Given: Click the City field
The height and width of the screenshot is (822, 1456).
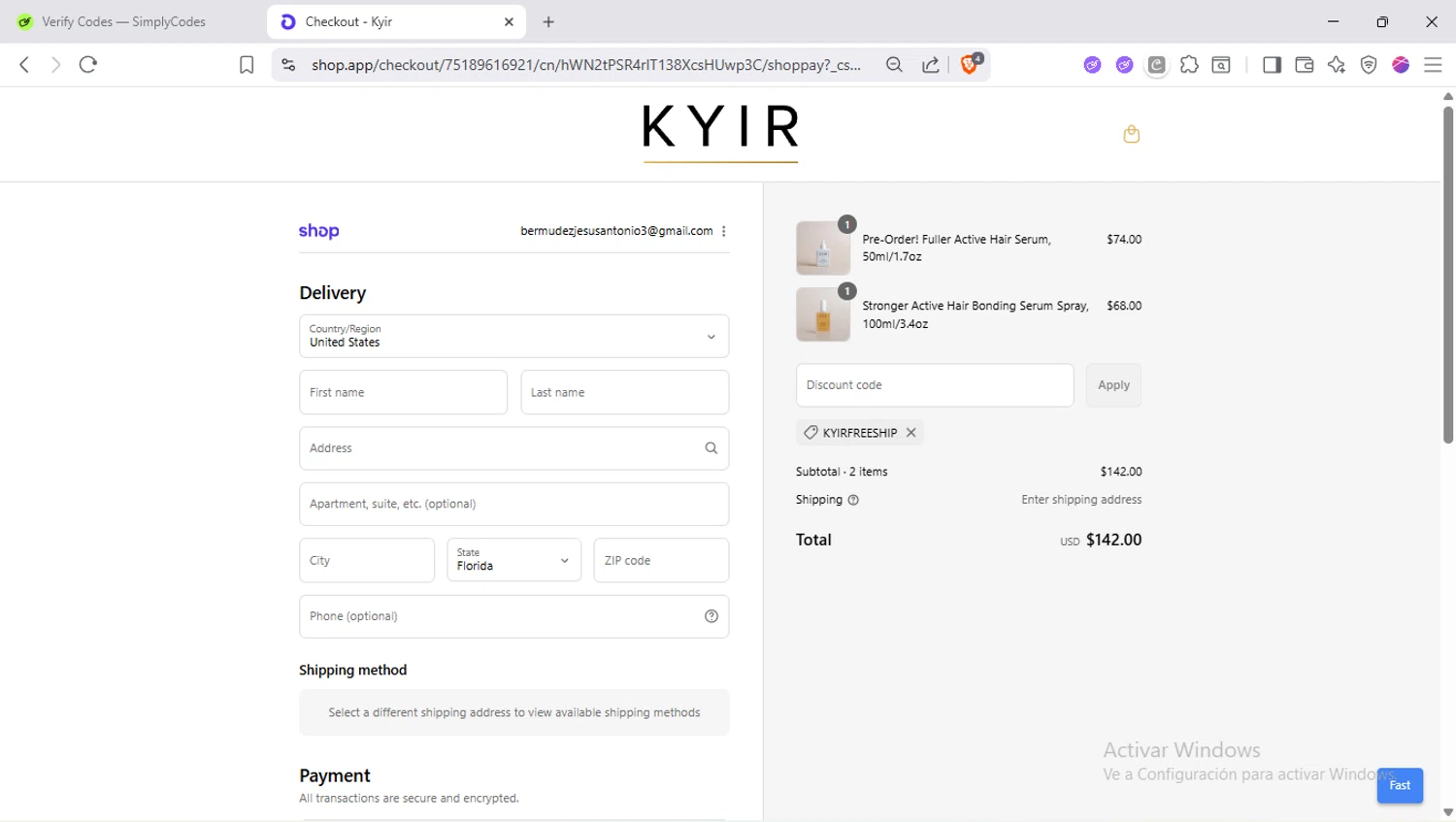Looking at the screenshot, I should [367, 560].
